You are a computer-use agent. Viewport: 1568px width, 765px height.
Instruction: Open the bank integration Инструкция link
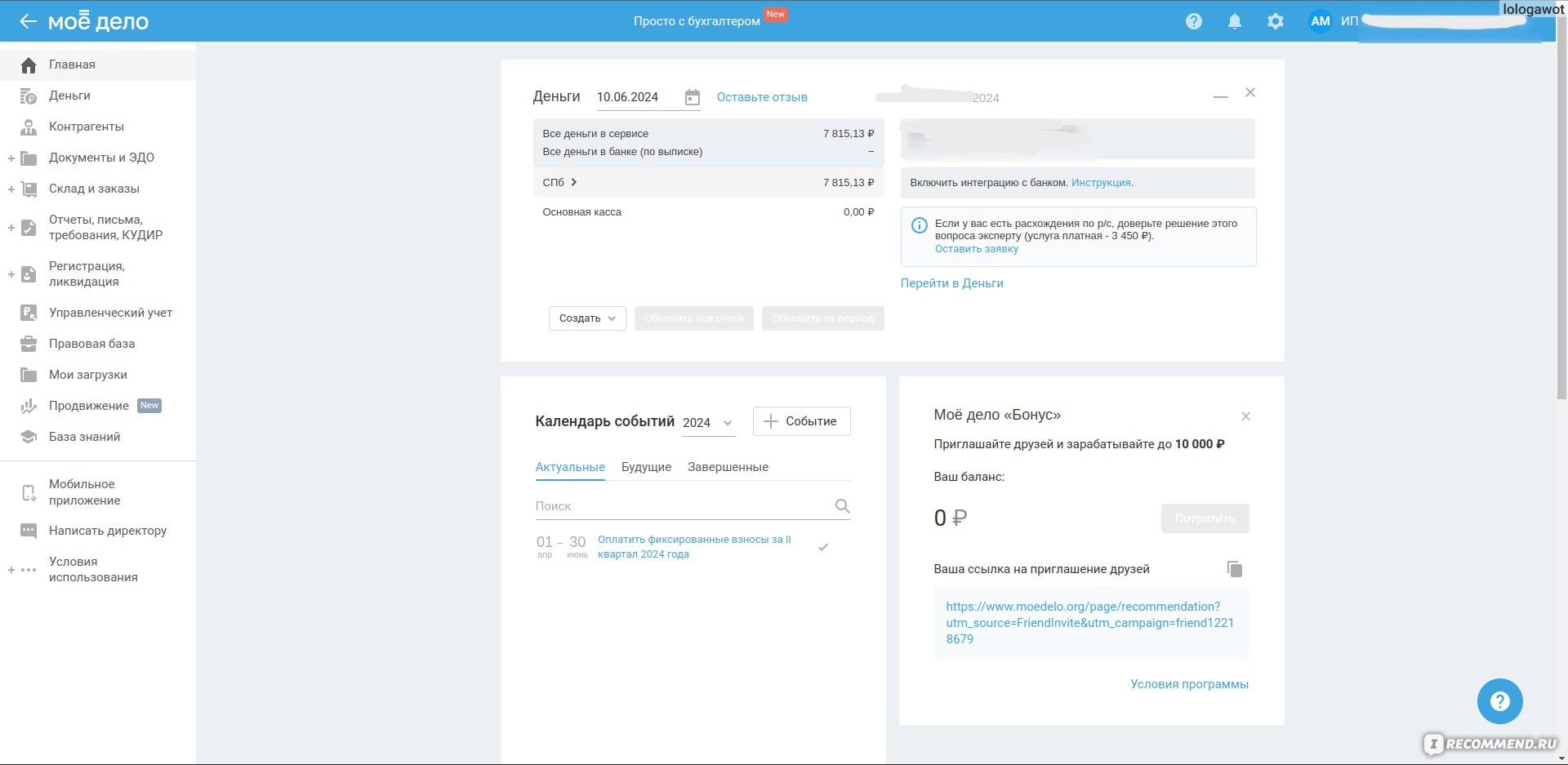click(x=1101, y=183)
